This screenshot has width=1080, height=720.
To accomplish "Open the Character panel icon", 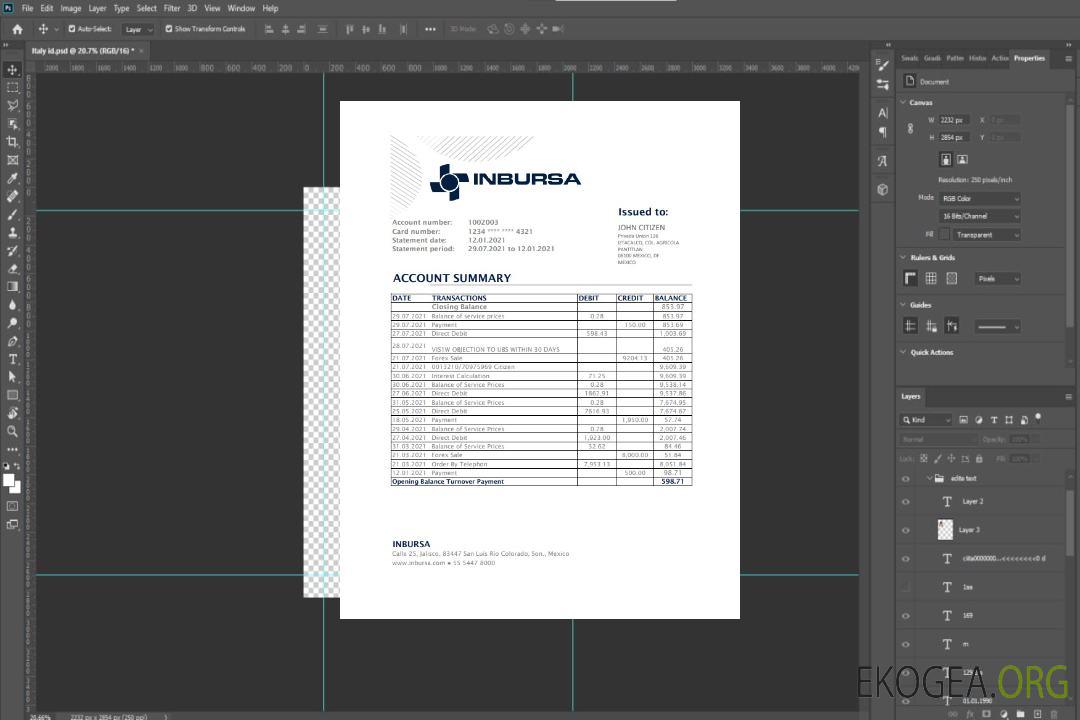I will (883, 113).
